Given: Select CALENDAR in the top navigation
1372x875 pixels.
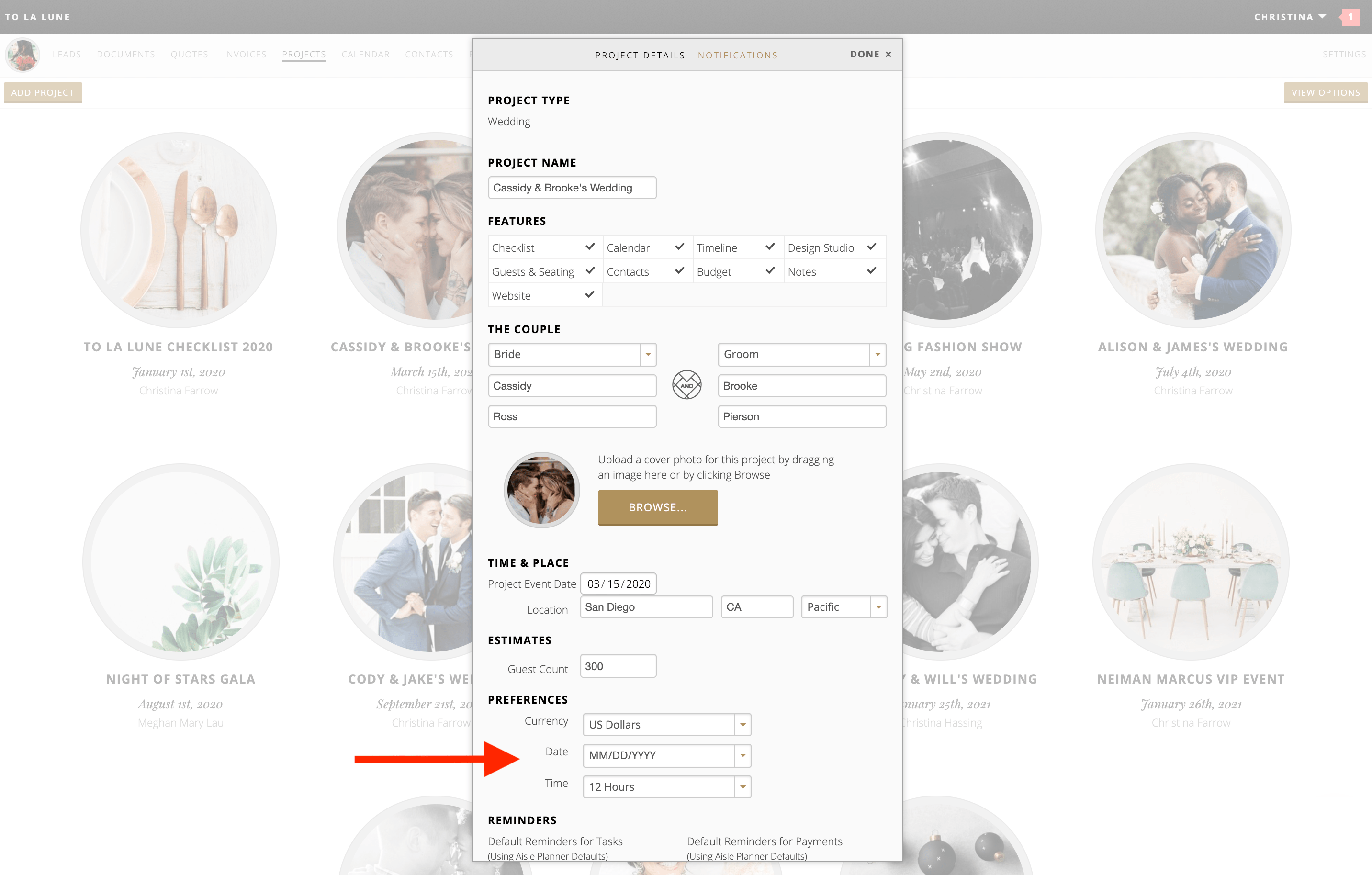Looking at the screenshot, I should (x=365, y=54).
